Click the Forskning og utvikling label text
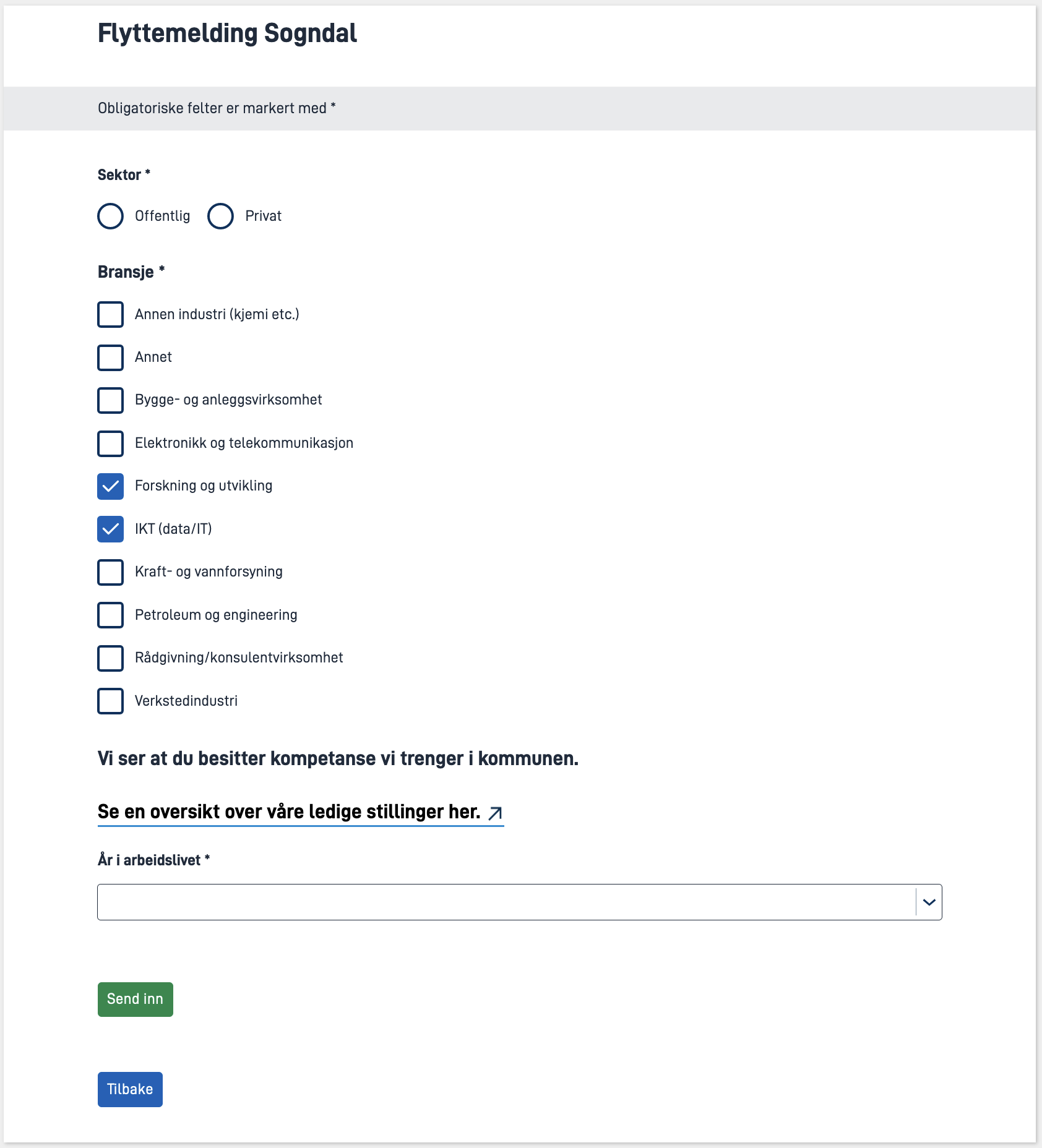This screenshot has height=1148, width=1042. coord(204,486)
